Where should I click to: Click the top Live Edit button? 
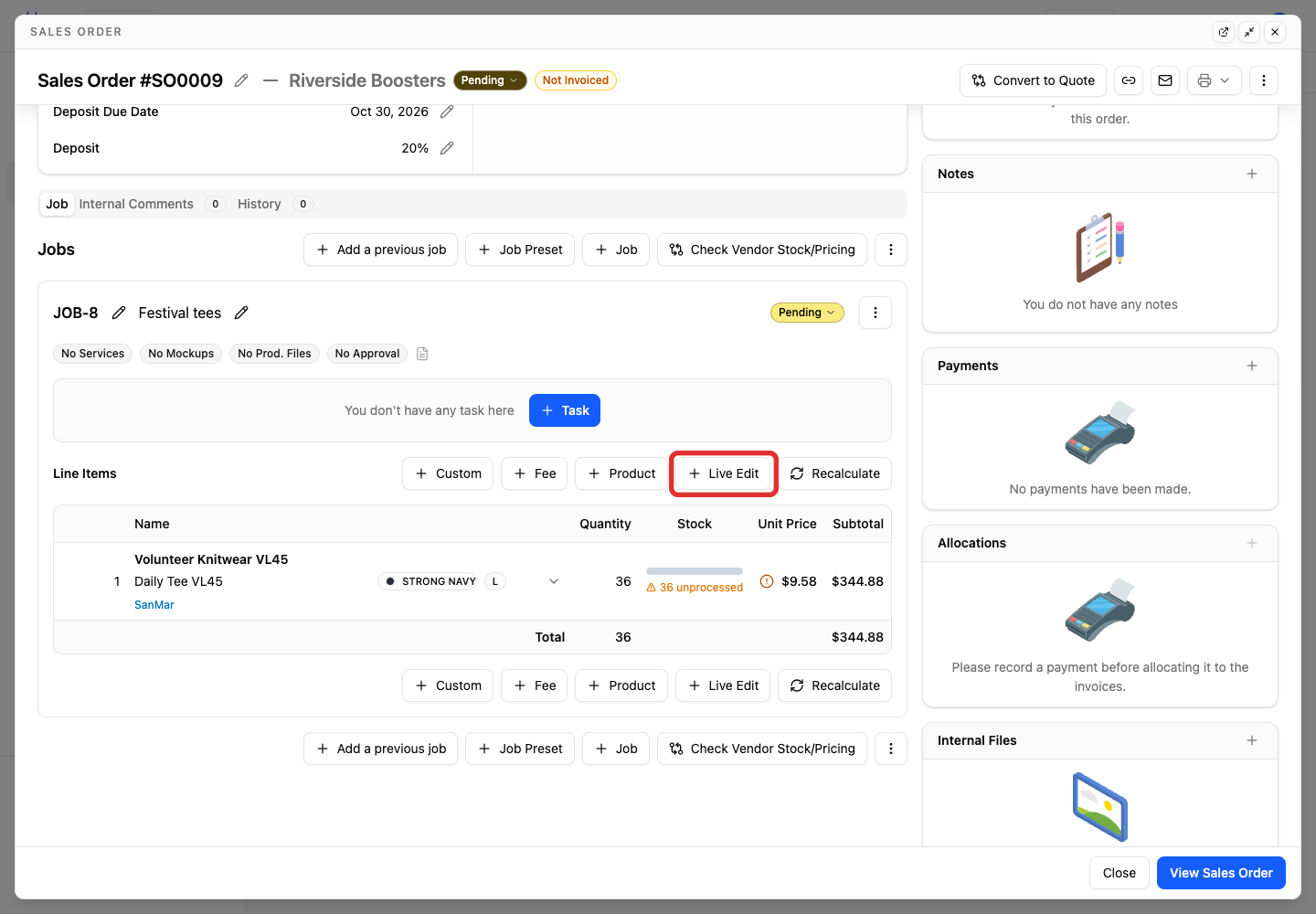point(724,473)
